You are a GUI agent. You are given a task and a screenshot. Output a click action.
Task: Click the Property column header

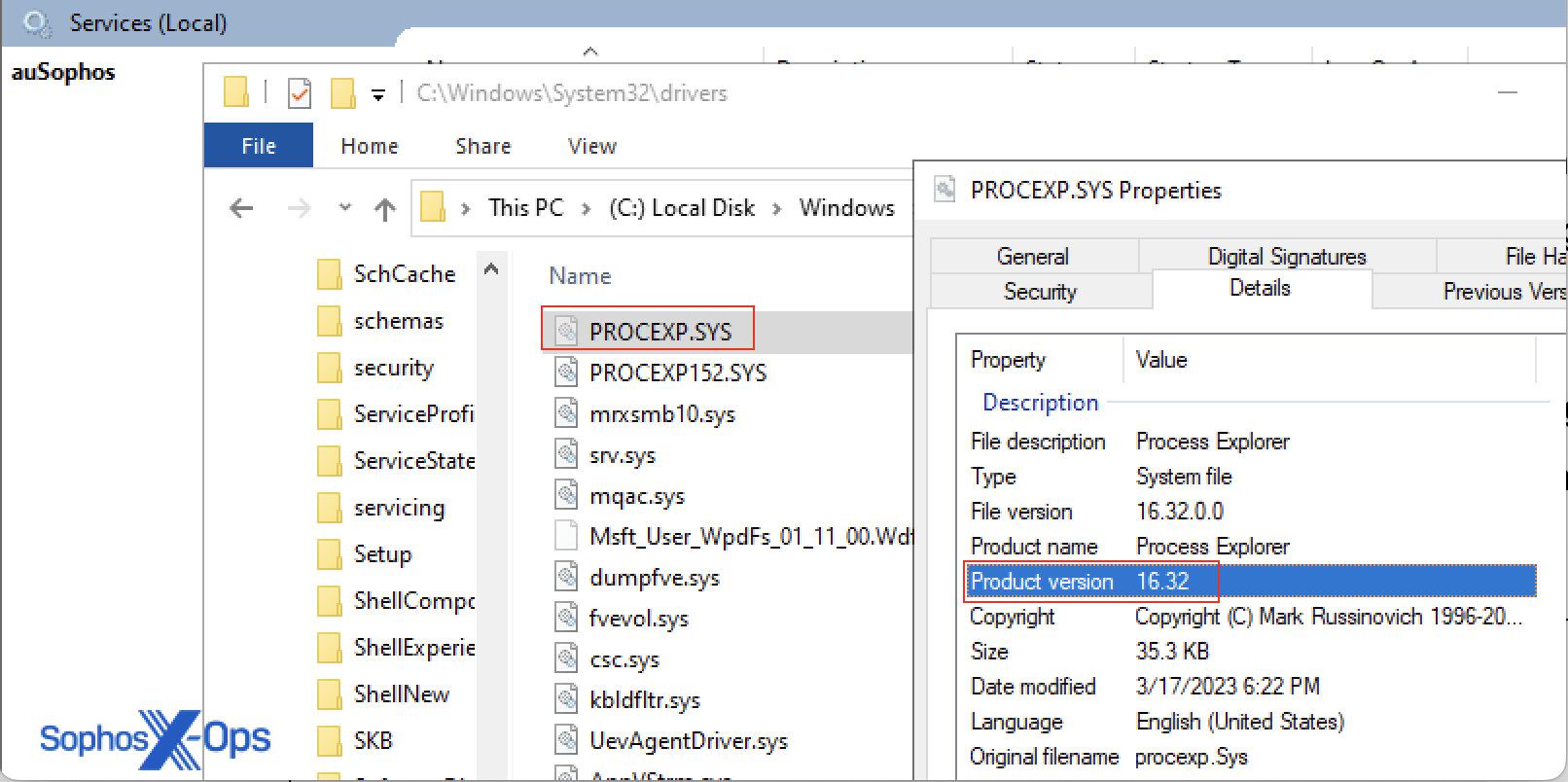(x=1008, y=360)
